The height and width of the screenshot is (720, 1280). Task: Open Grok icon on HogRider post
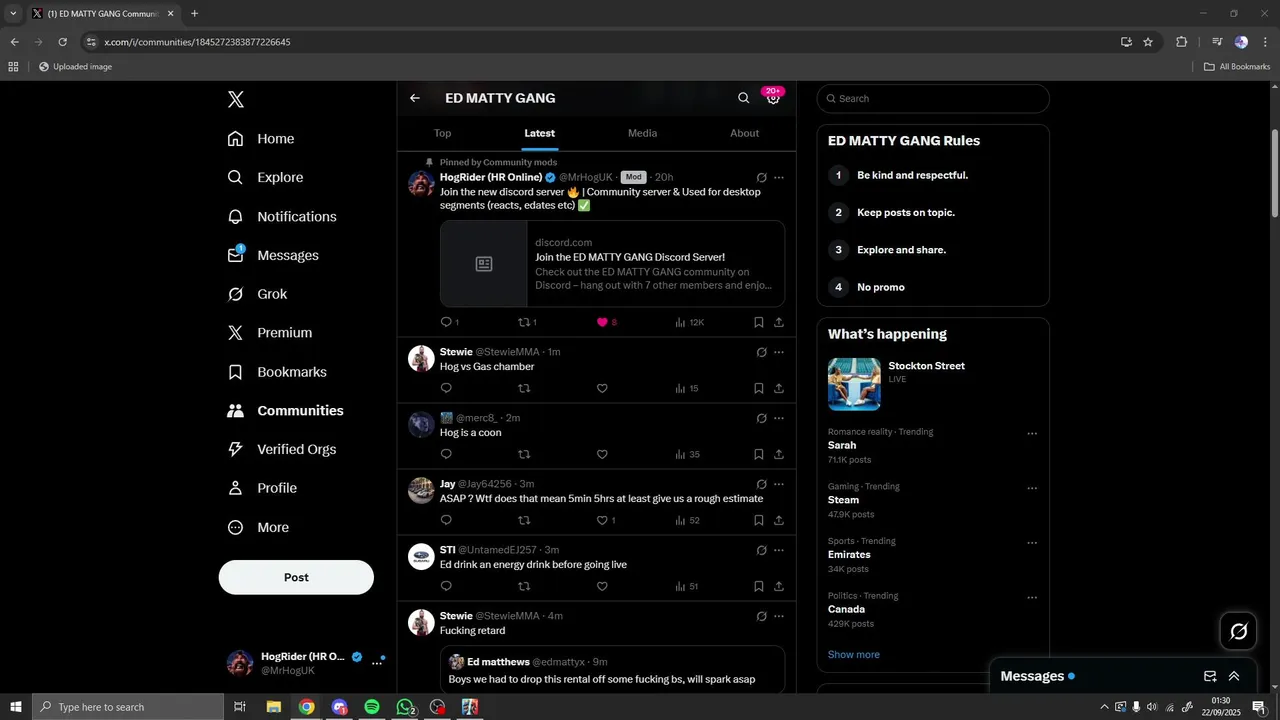tap(761, 178)
